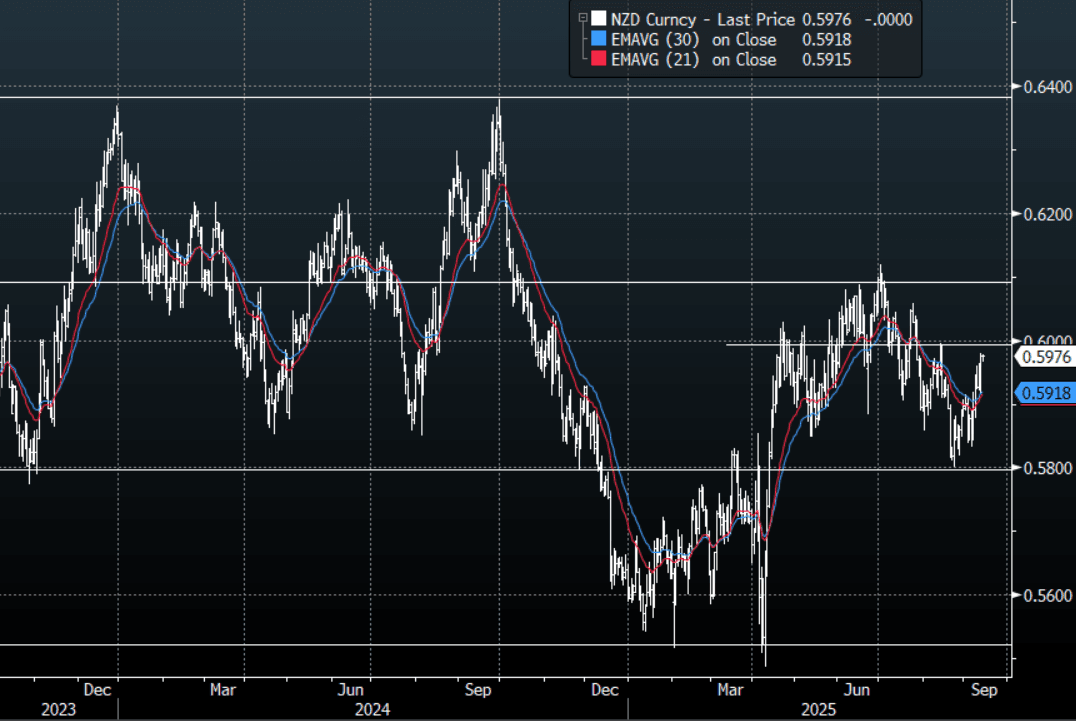This screenshot has height=721, width=1076.
Task: Click the Jun 2025 label on time axis
Action: (x=856, y=689)
